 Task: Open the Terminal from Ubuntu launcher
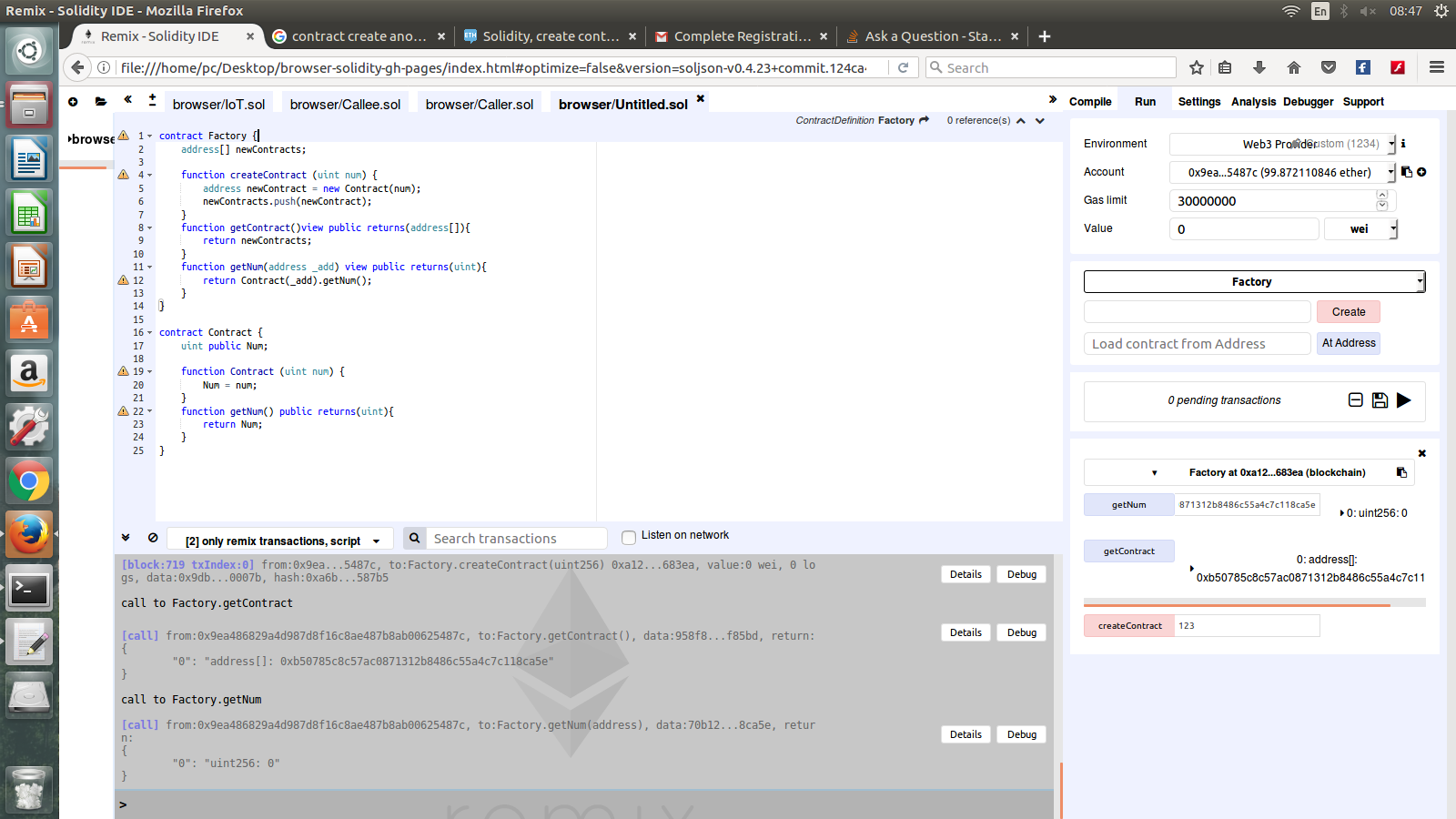pos(29,590)
